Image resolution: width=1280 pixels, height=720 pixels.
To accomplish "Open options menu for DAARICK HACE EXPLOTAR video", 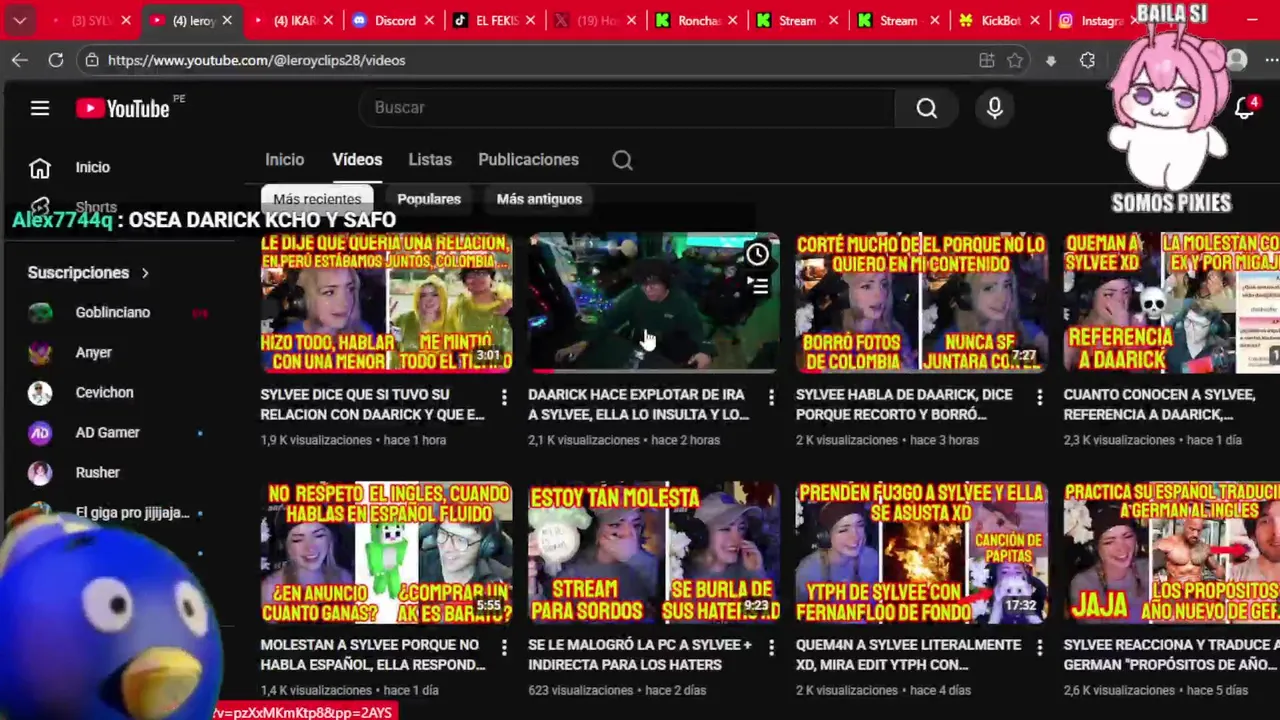I will click(771, 399).
